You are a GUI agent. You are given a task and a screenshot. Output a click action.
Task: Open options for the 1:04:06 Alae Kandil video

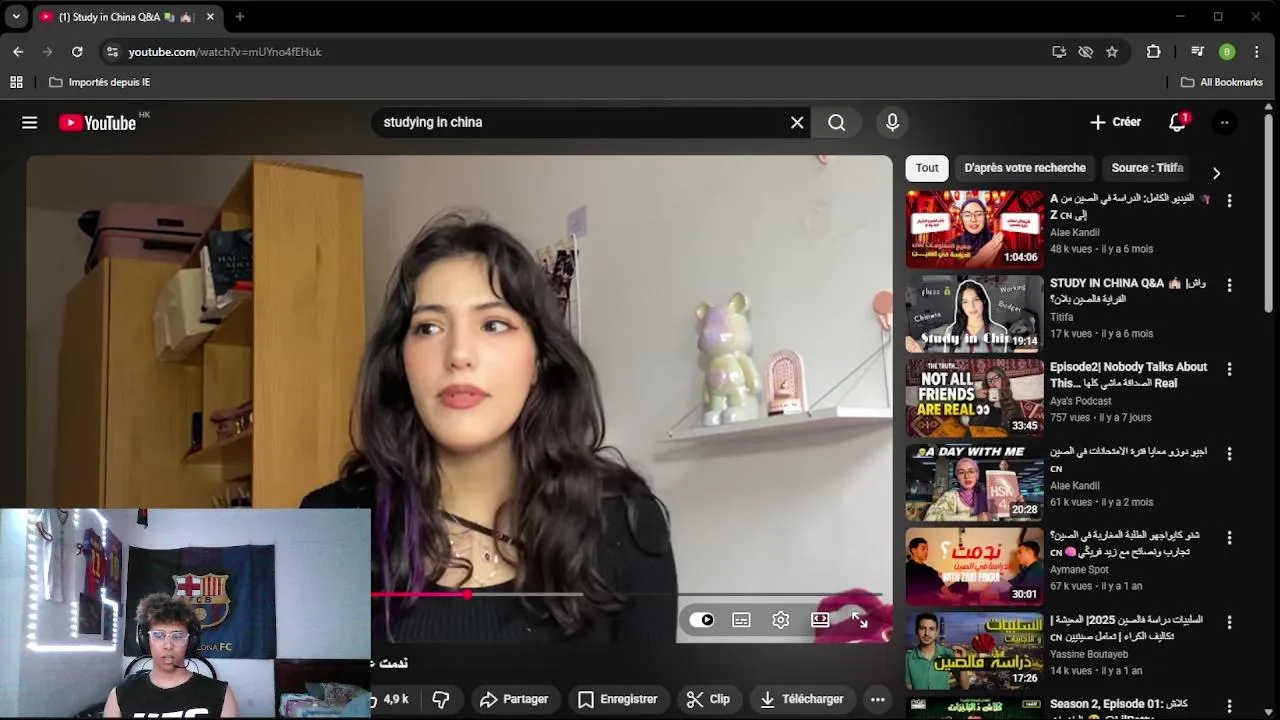pyautogui.click(x=1229, y=201)
